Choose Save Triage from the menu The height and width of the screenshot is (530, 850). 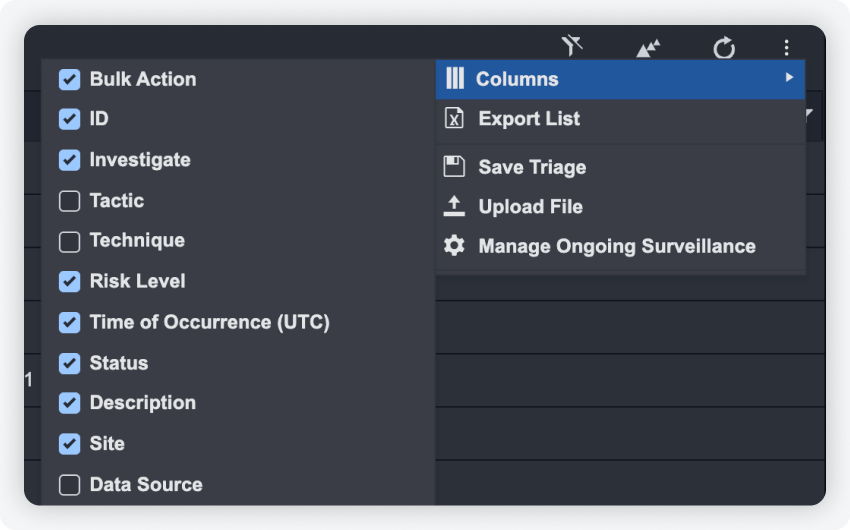532,167
